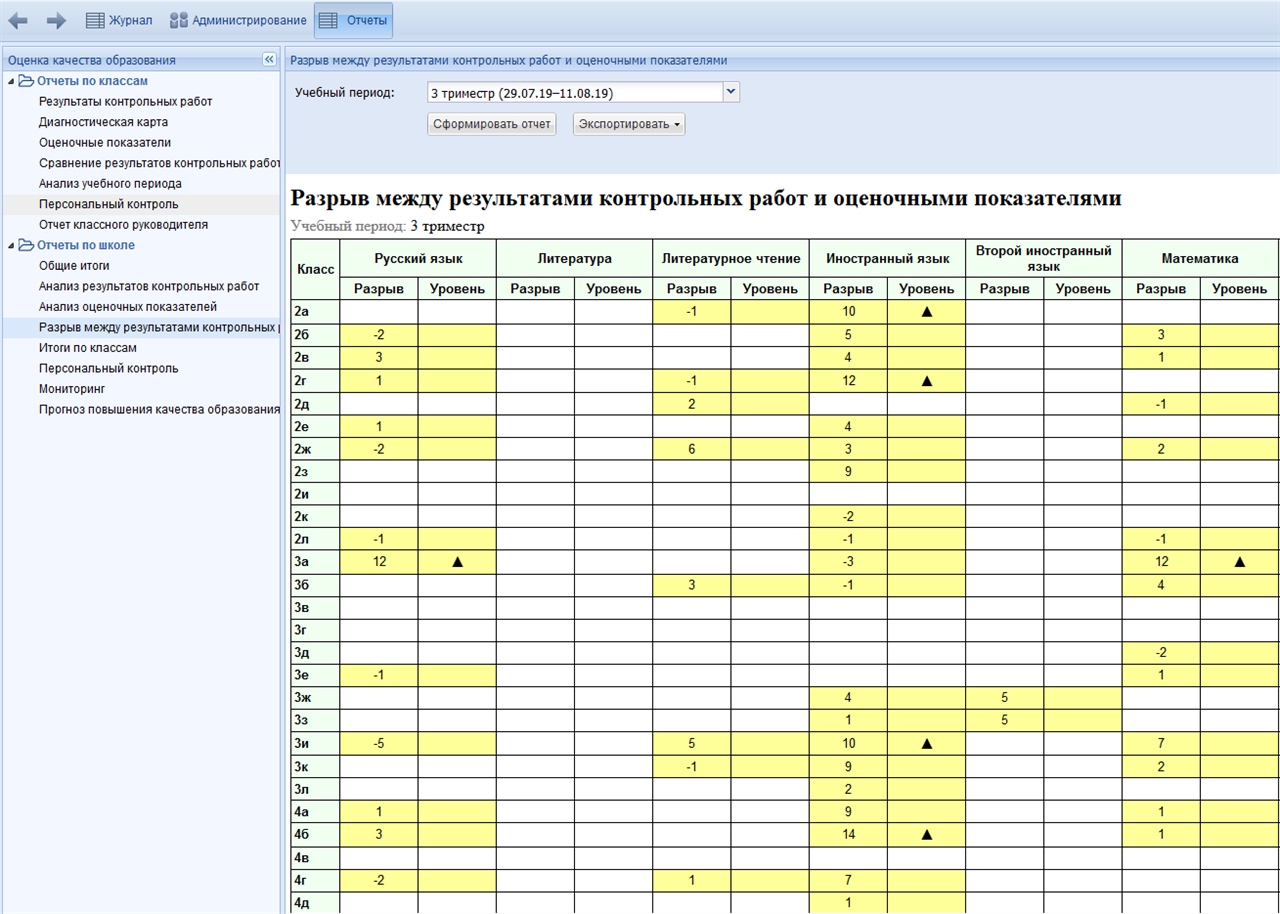Select Анализ учебного периода
Image resolution: width=1280 pixels, height=914 pixels.
coord(110,184)
